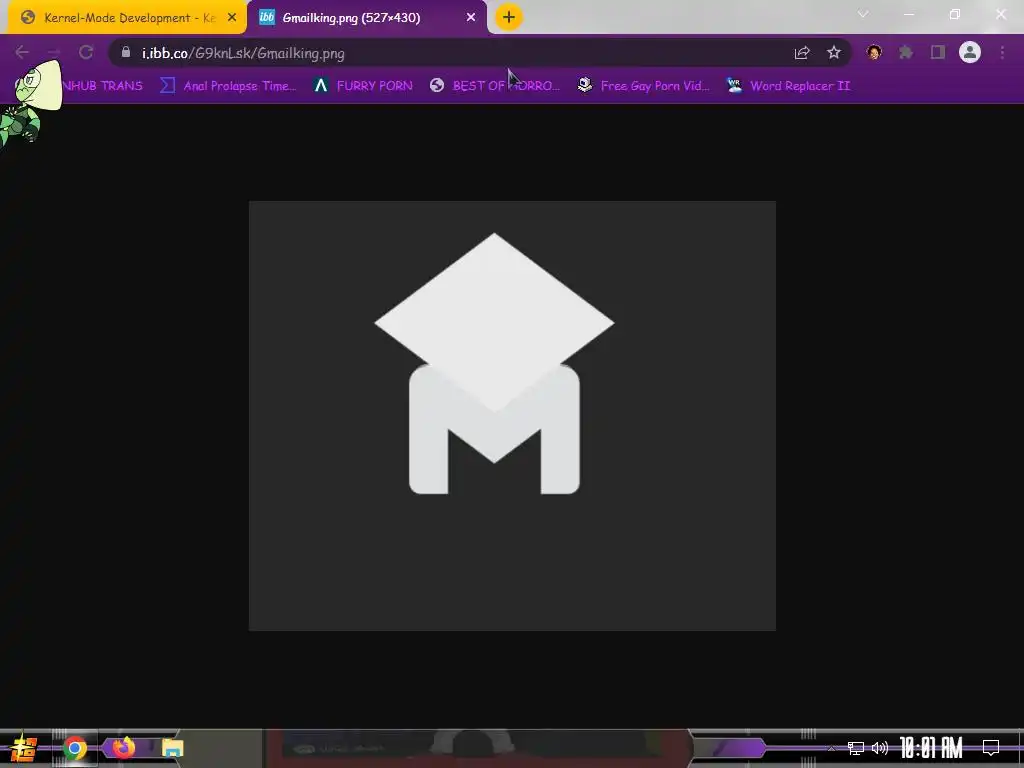This screenshot has width=1024, height=768.
Task: Open the Extensions puzzle menu
Action: [906, 52]
